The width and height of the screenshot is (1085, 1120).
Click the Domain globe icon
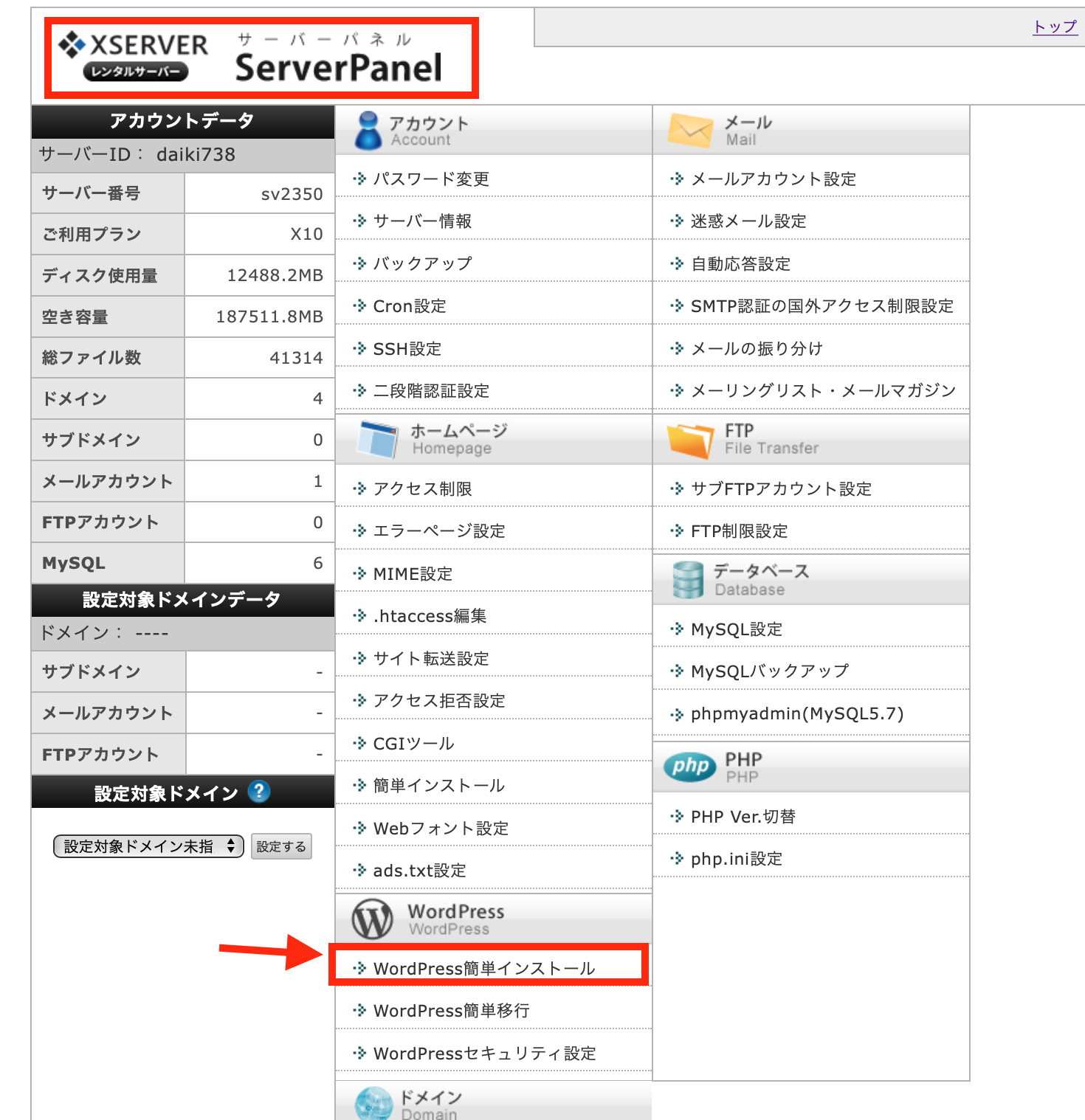373,1104
